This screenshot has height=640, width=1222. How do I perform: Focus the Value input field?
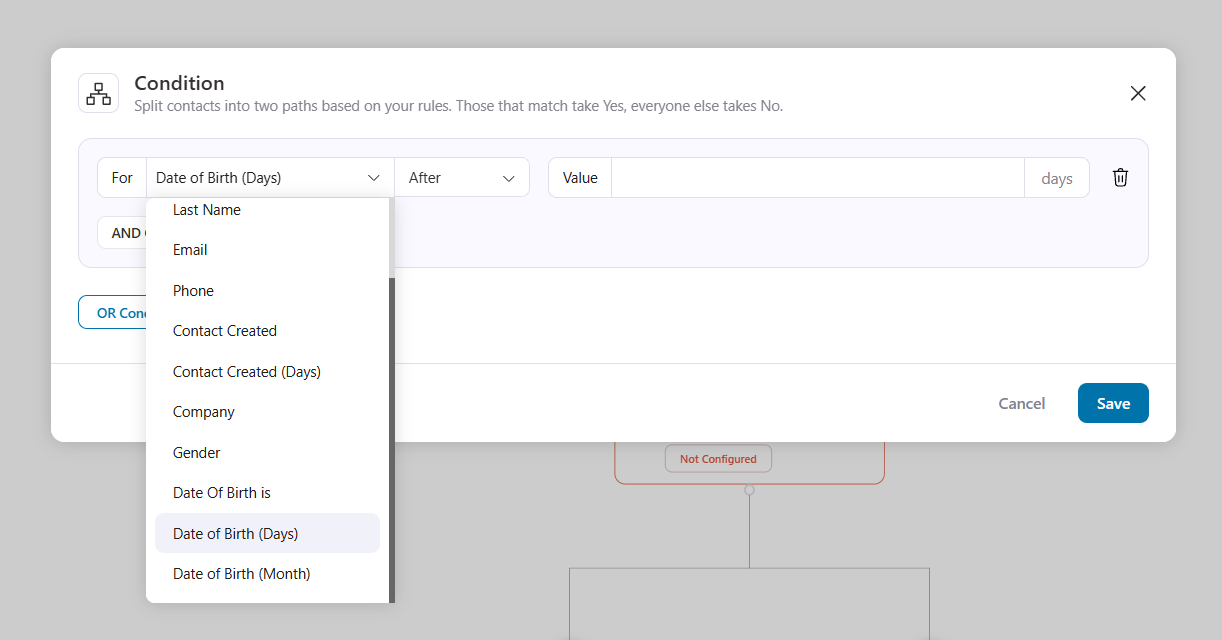[818, 178]
